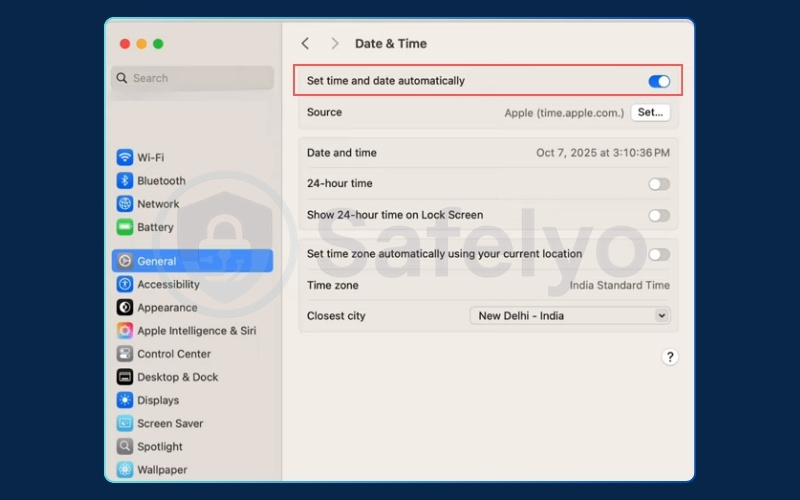Click the Network globe icon
Viewport: 800px width, 500px height.
pyautogui.click(x=124, y=204)
